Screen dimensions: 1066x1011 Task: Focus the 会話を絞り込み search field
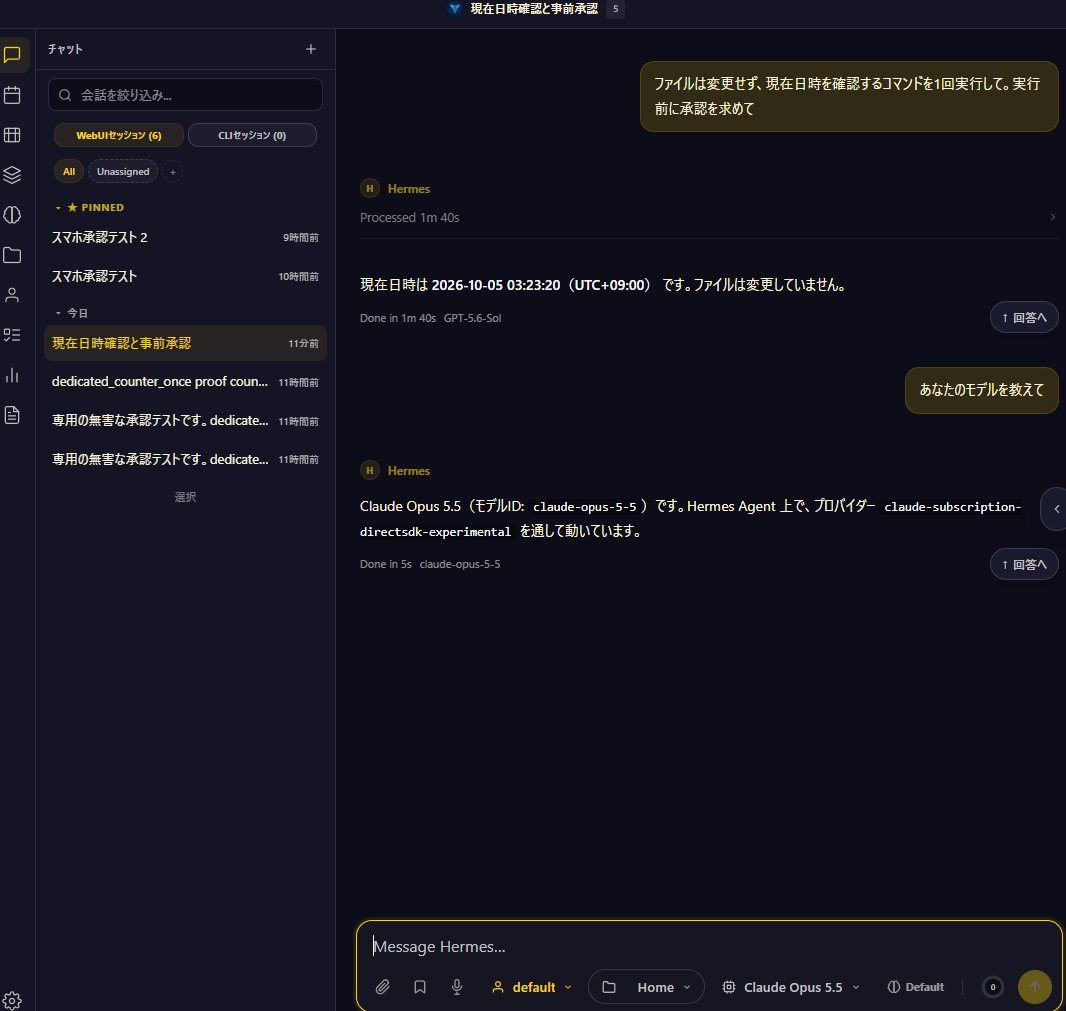[185, 95]
